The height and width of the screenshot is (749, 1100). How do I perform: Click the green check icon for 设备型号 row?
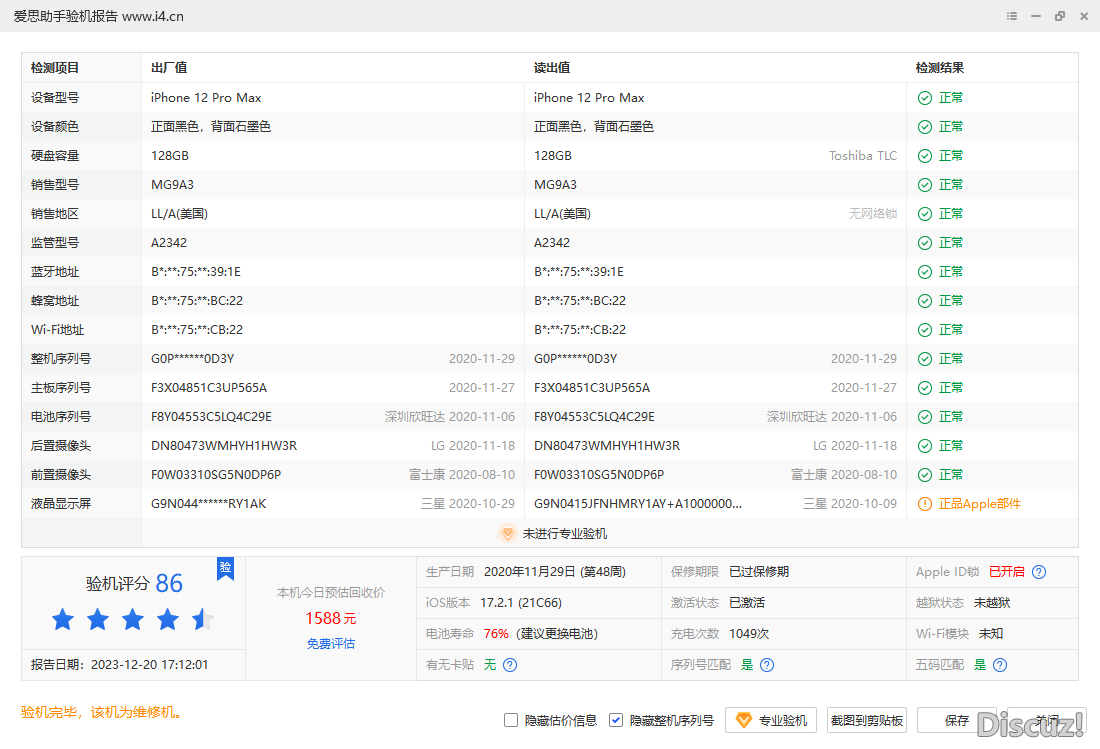[925, 98]
